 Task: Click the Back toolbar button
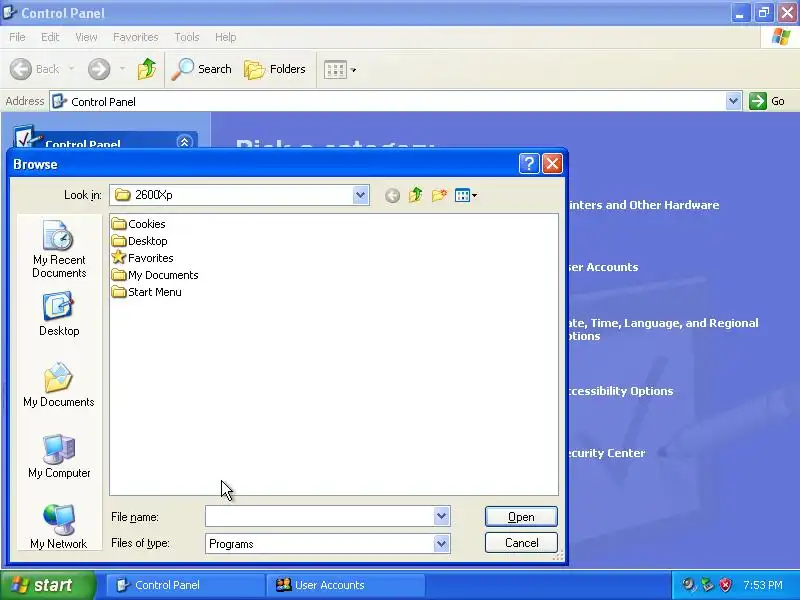[35, 69]
